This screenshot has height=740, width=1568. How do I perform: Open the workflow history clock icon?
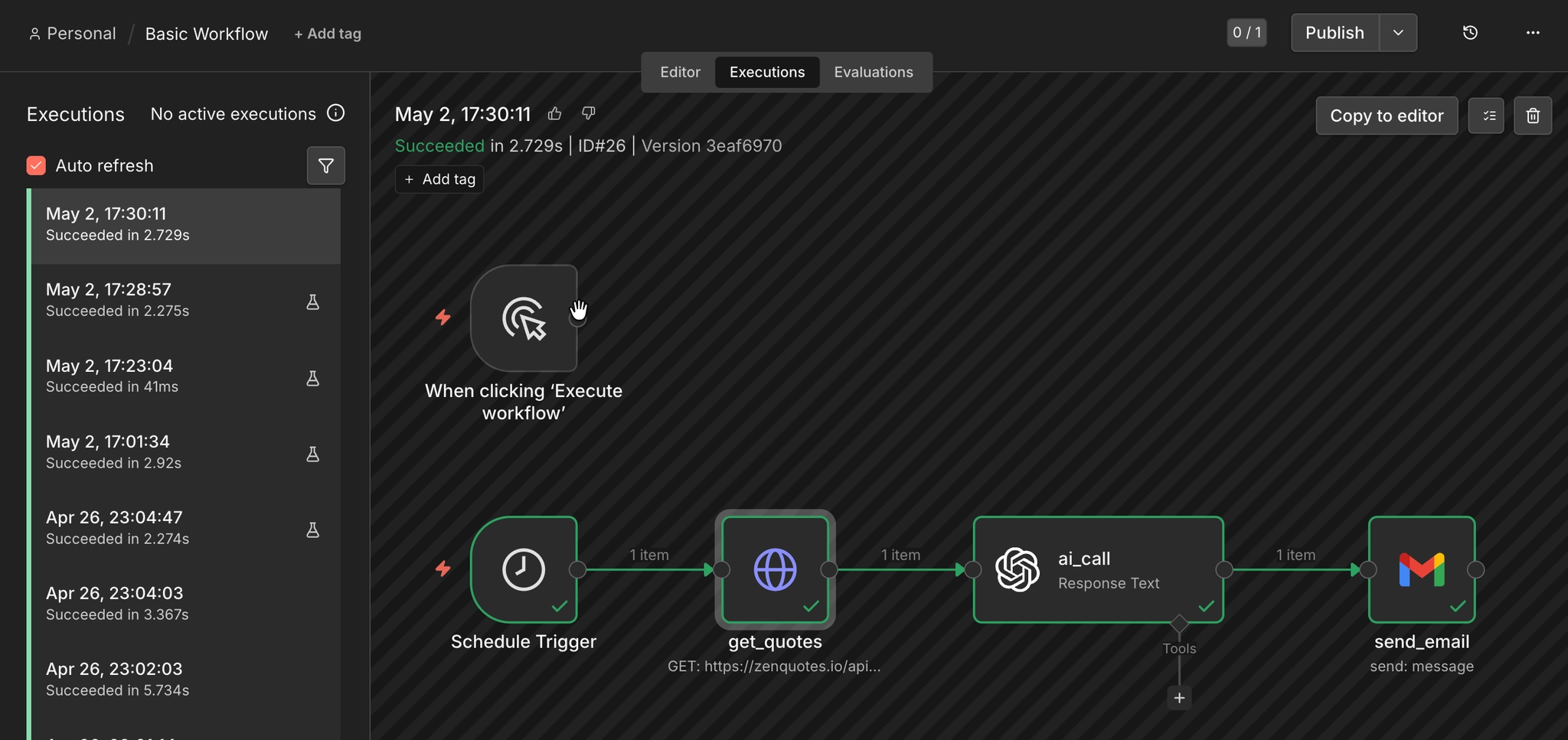pos(1470,33)
